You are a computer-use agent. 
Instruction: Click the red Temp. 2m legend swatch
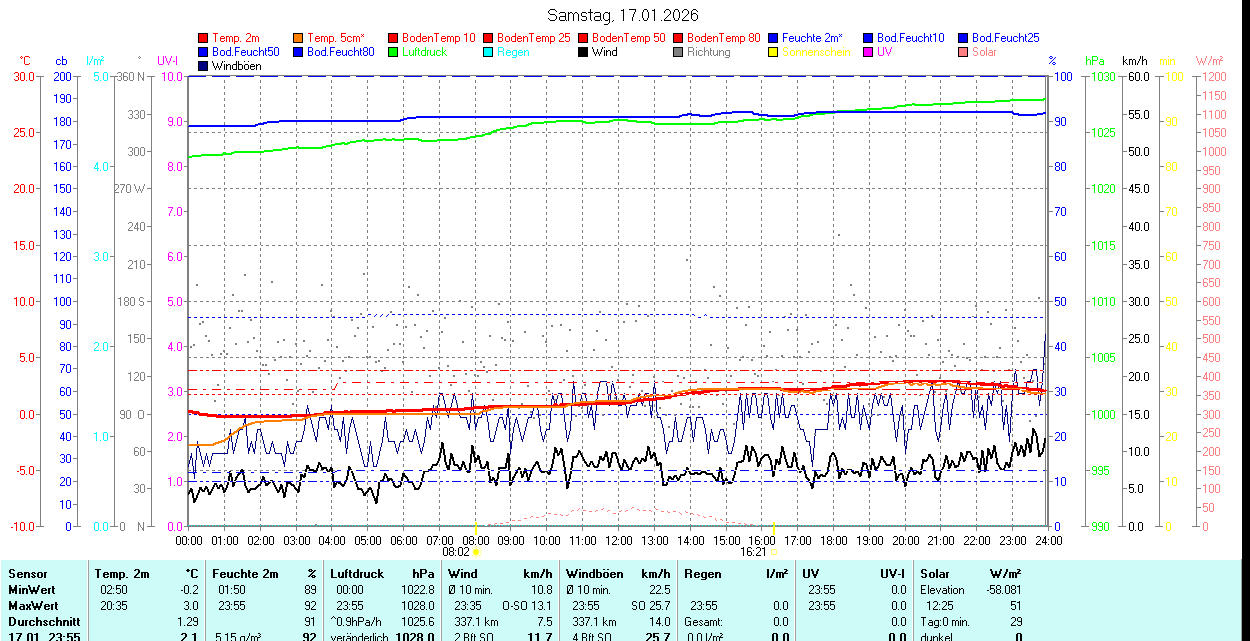coord(204,38)
